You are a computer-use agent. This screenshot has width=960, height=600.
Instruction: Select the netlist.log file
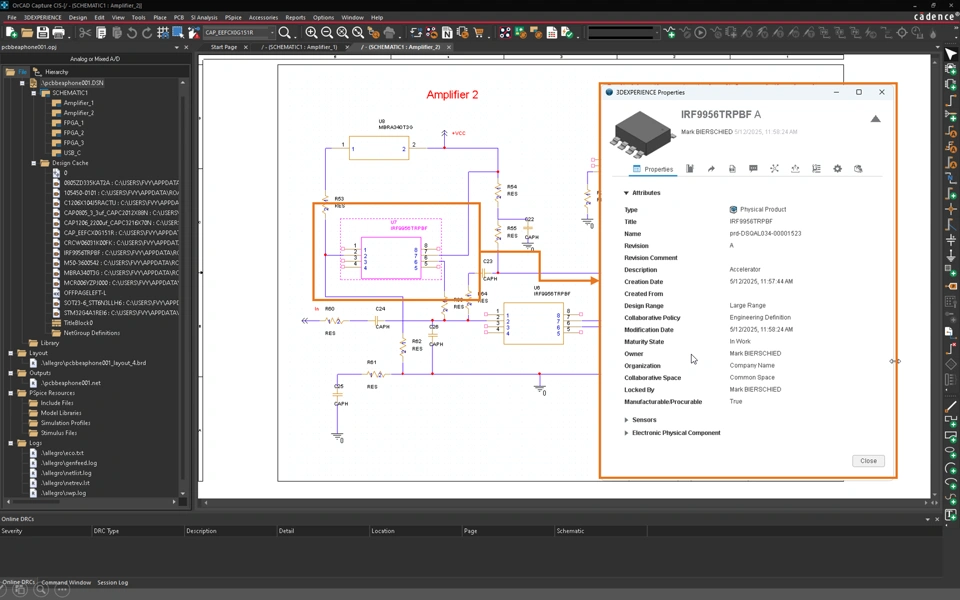pyautogui.click(x=66, y=473)
